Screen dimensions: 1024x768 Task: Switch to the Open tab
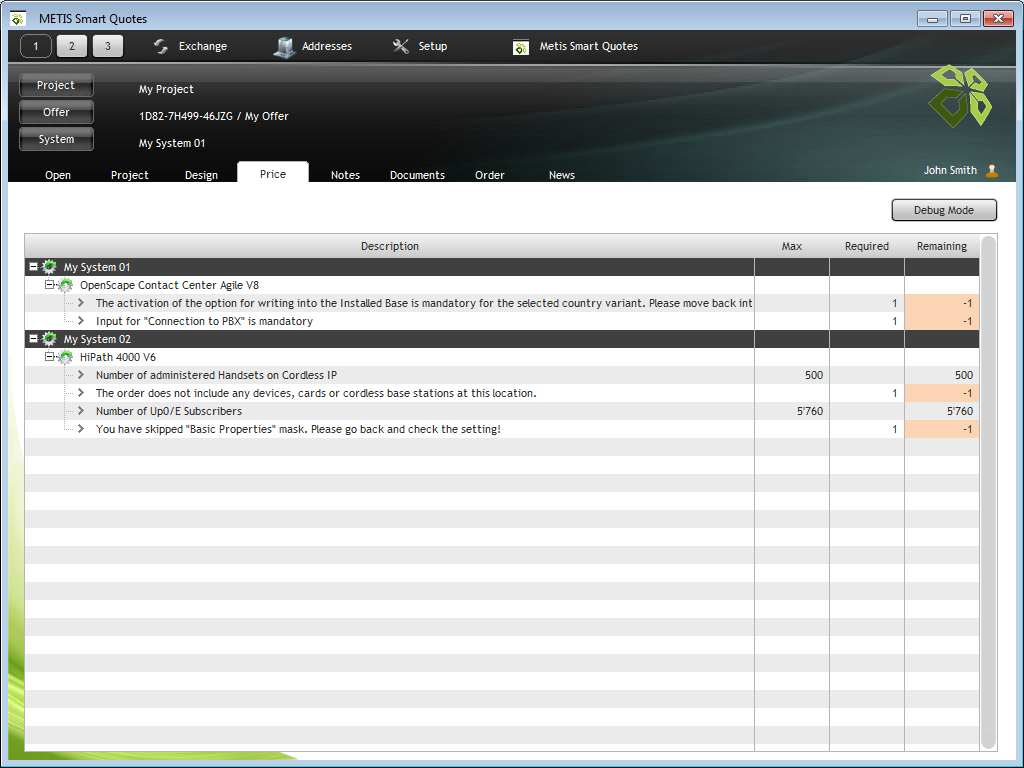pos(58,175)
